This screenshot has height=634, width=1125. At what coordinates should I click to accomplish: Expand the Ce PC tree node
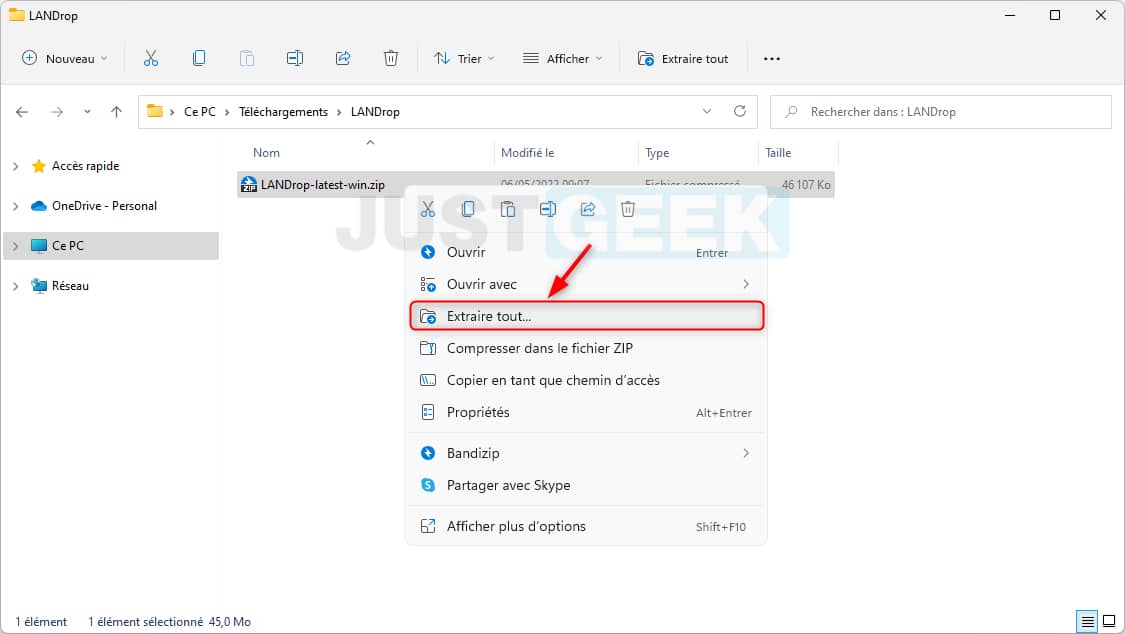click(x=16, y=246)
